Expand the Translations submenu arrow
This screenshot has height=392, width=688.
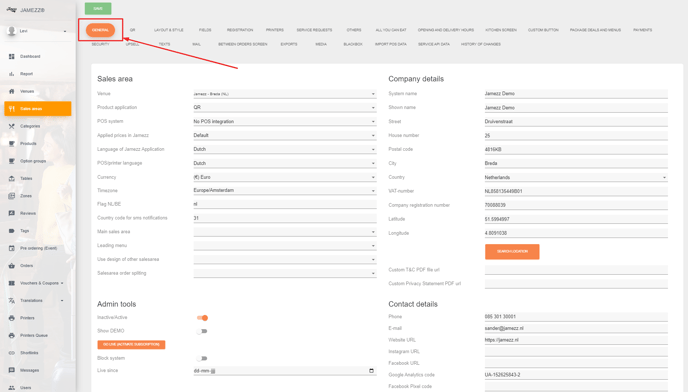[x=62, y=301]
